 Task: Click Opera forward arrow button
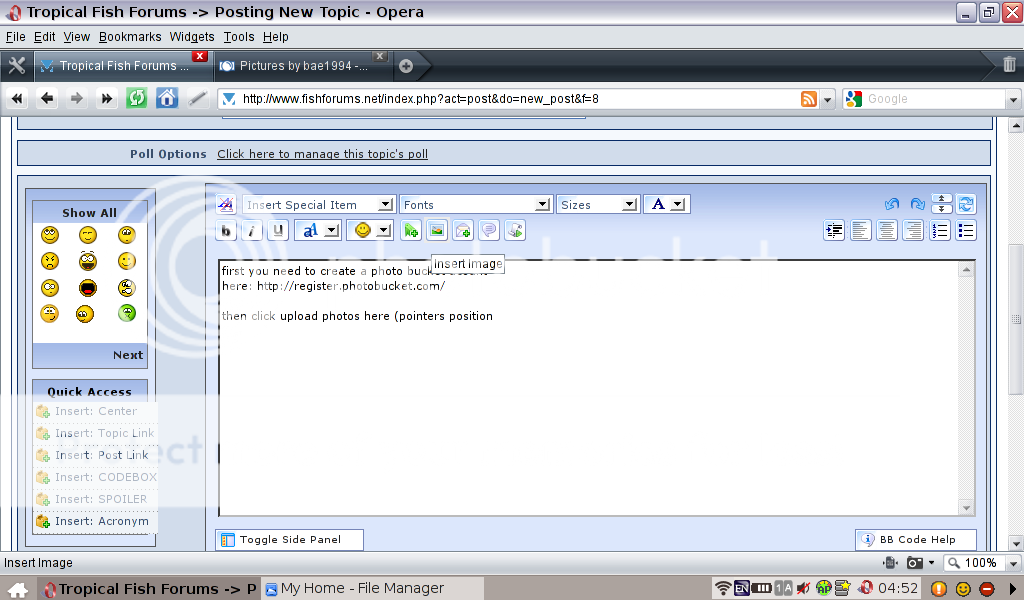pyautogui.click(x=76, y=99)
